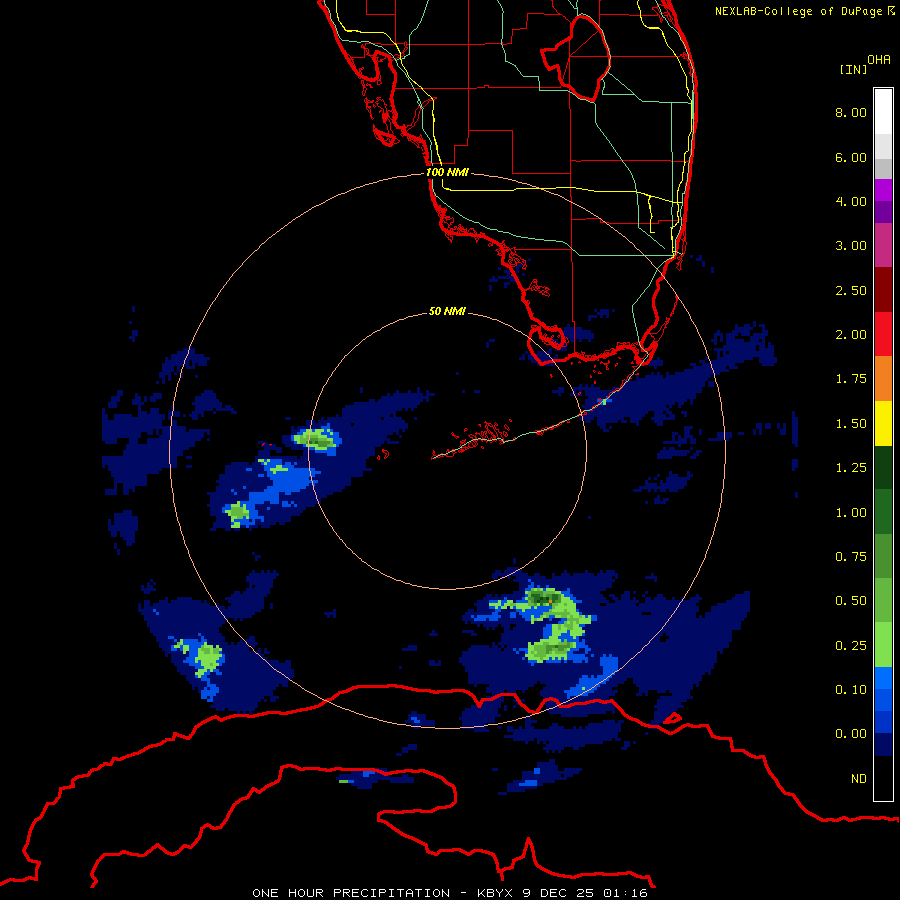Click the 1.50 legend value

coord(851,424)
